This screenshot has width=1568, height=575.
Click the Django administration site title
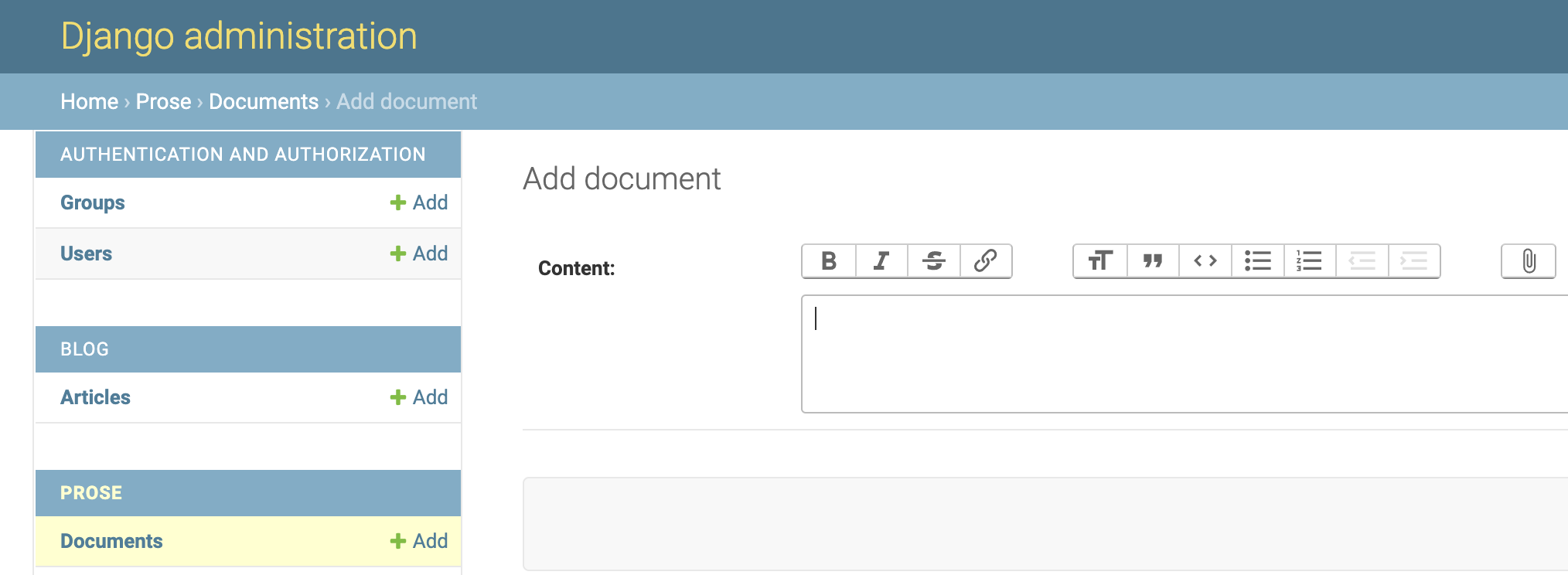239,36
